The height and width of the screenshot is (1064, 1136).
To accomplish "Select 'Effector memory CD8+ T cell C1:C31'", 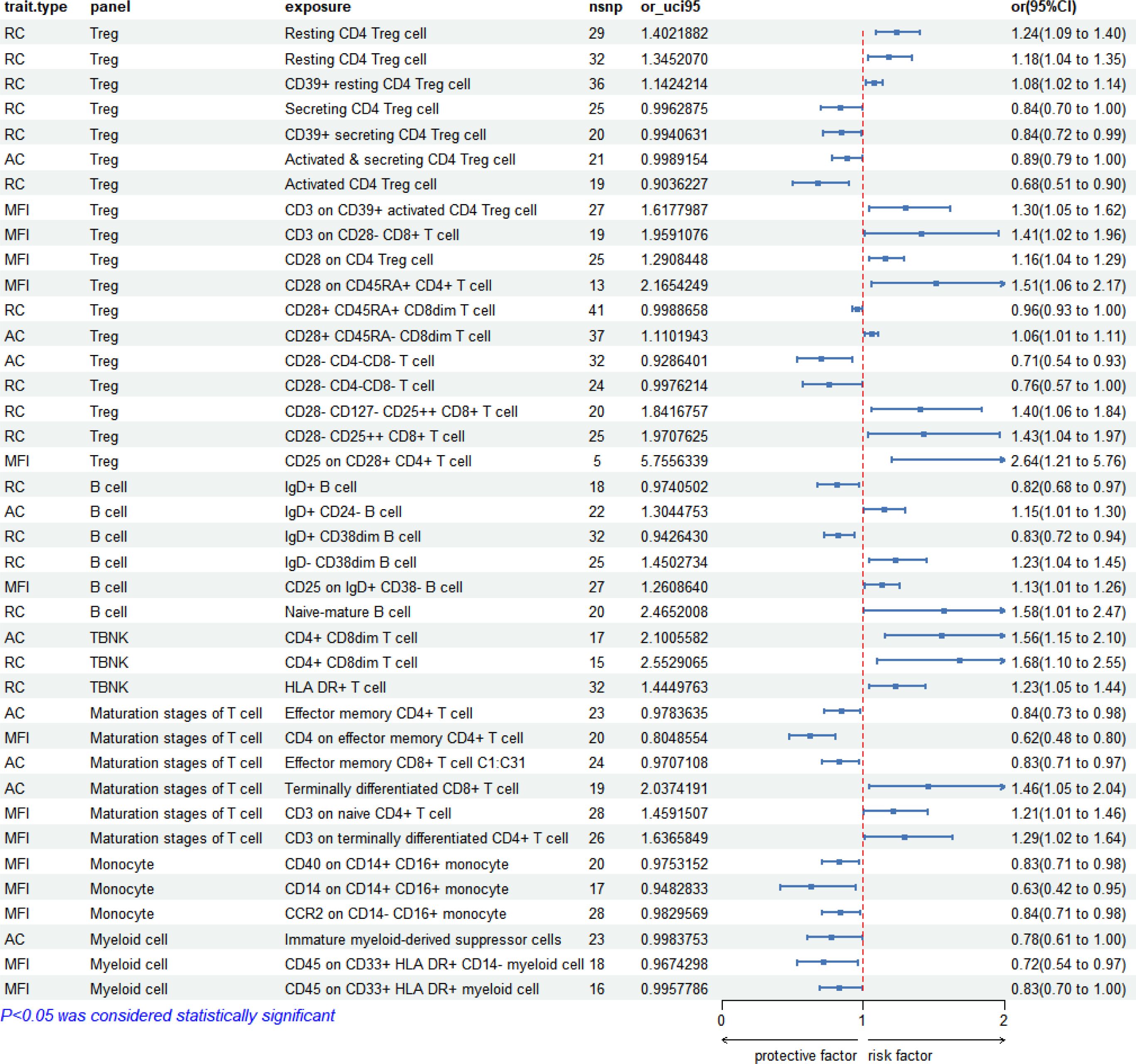I will coord(404,762).
